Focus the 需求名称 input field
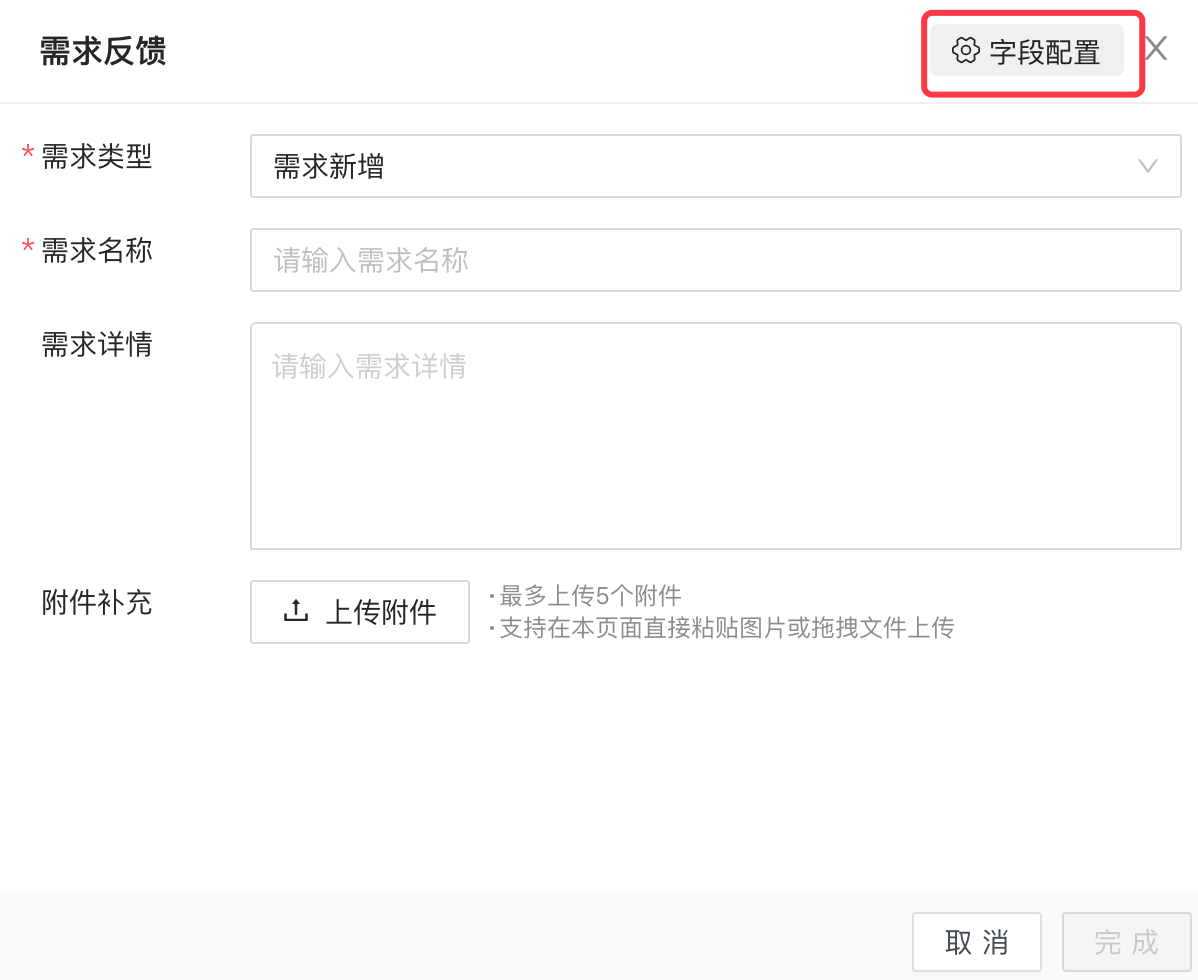Viewport: 1198px width, 980px height. pyautogui.click(x=715, y=260)
